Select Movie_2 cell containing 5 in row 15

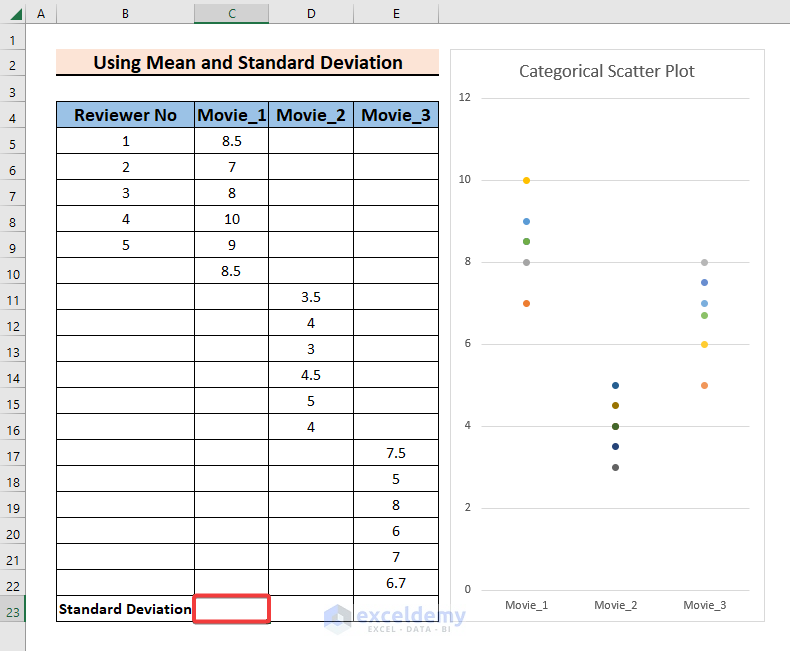pos(311,401)
